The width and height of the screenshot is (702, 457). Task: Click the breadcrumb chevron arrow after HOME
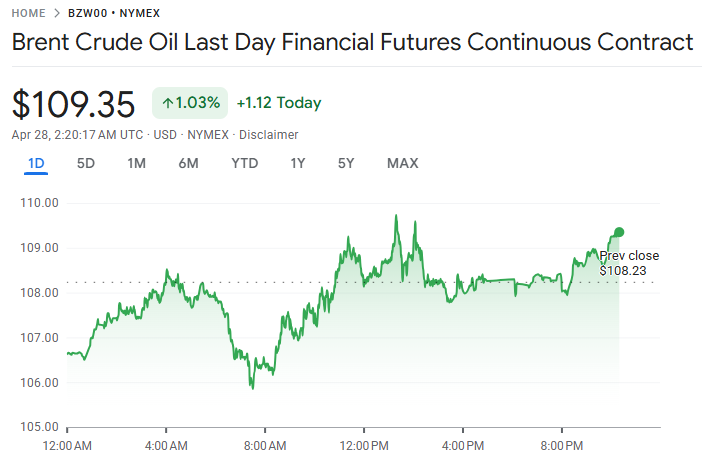56,13
